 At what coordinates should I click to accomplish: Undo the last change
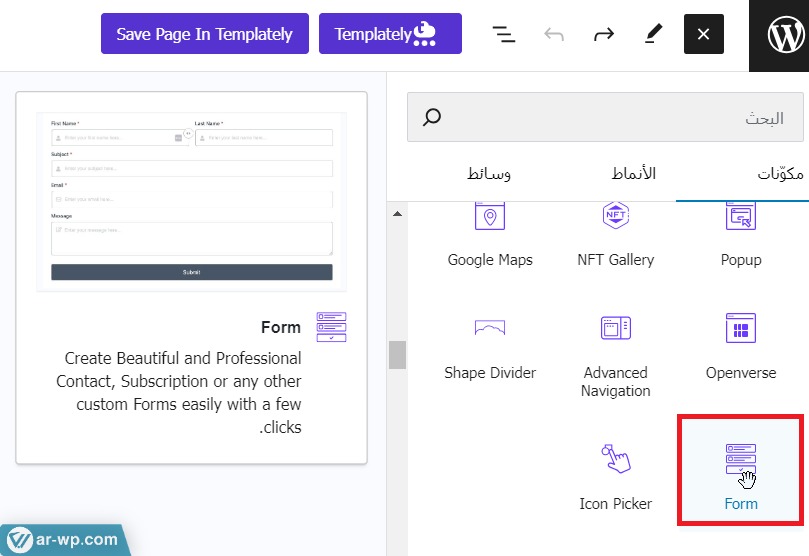click(554, 35)
